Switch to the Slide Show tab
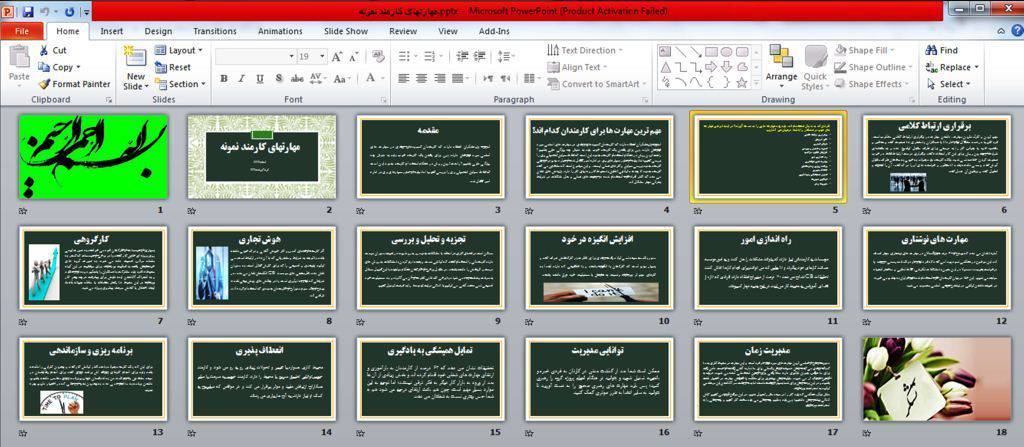Image resolution: width=1024 pixels, height=447 pixels. click(x=346, y=31)
